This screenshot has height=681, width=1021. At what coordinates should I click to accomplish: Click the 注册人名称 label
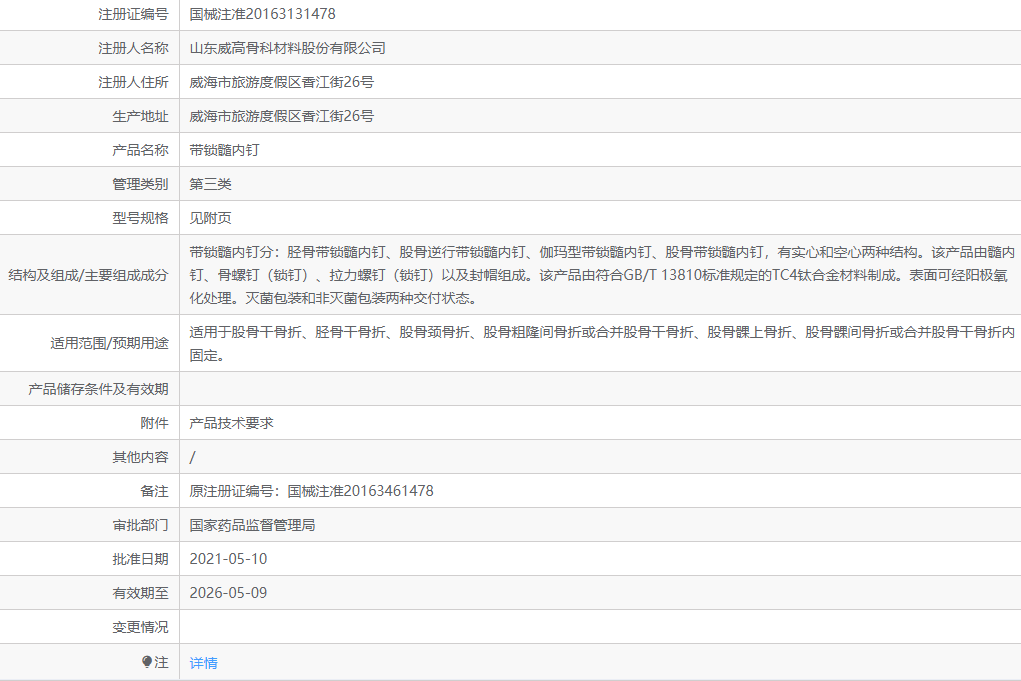[x=133, y=48]
